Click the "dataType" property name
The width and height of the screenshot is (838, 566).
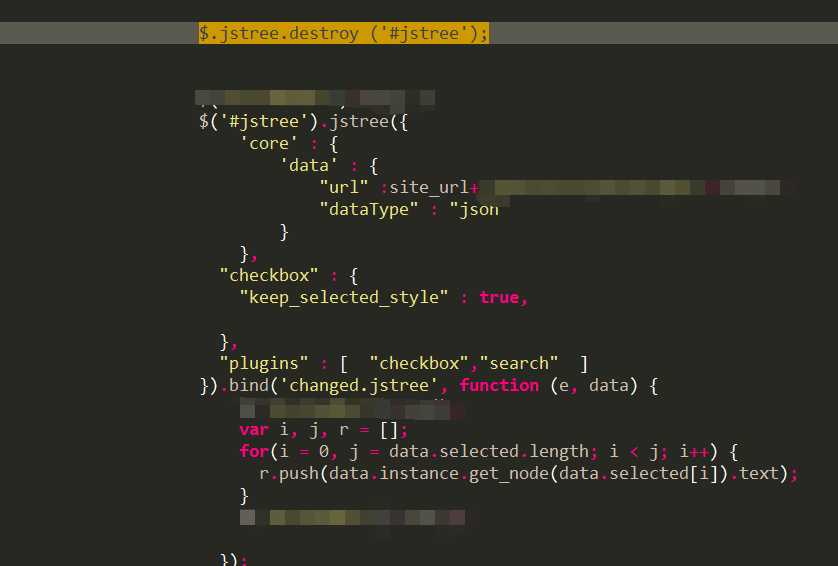pyautogui.click(x=369, y=210)
